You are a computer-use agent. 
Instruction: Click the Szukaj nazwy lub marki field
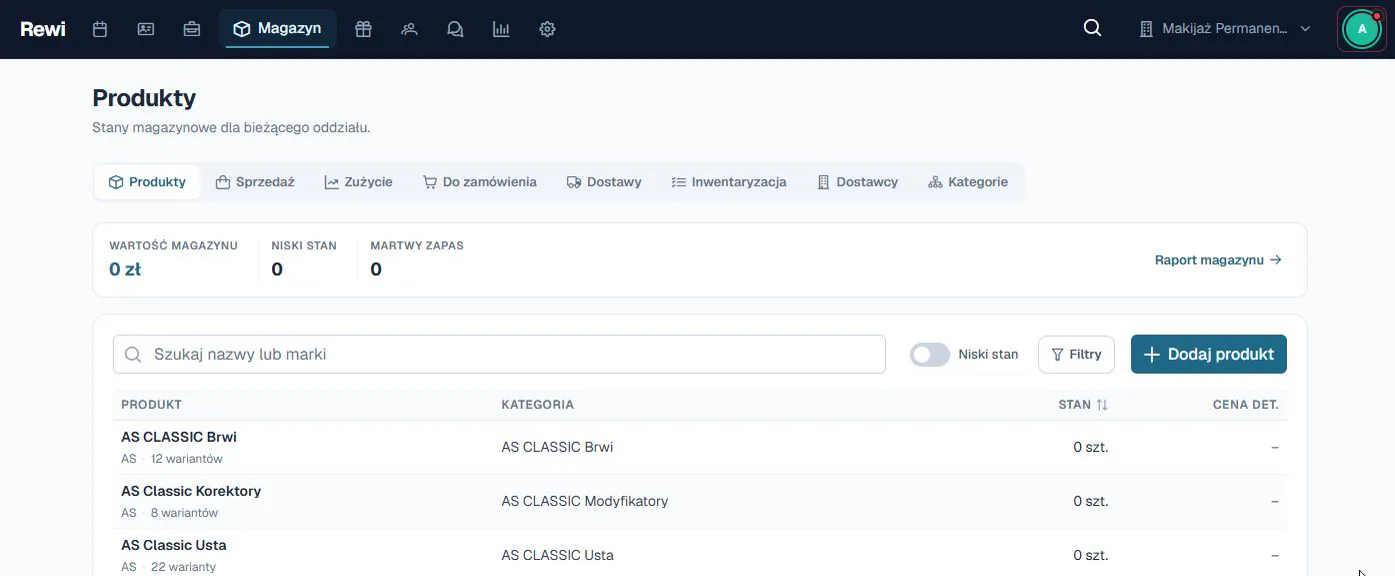pyautogui.click(x=499, y=354)
